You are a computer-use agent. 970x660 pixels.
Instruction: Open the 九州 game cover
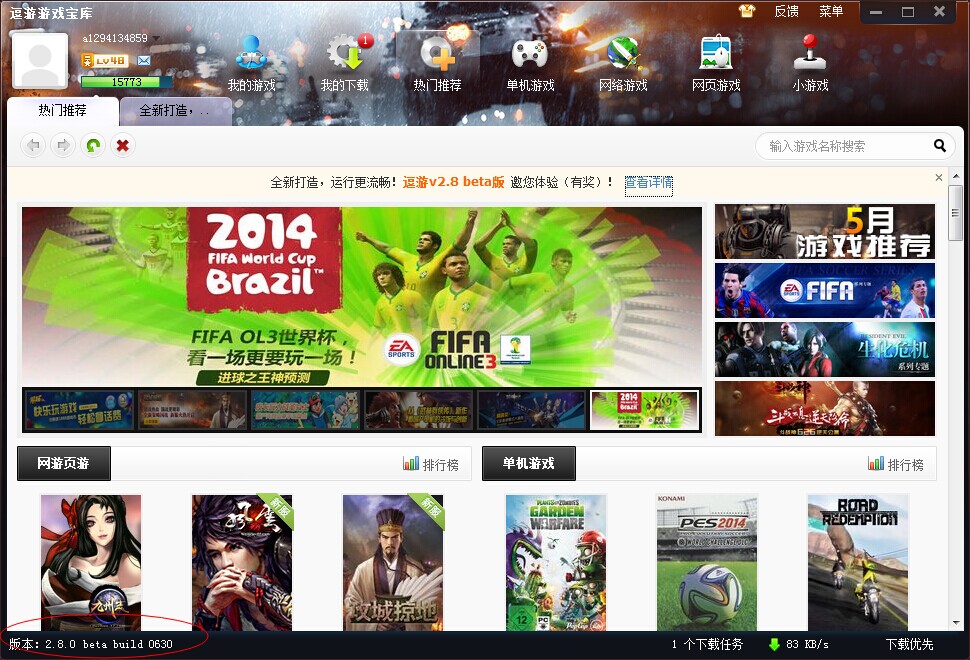91,562
